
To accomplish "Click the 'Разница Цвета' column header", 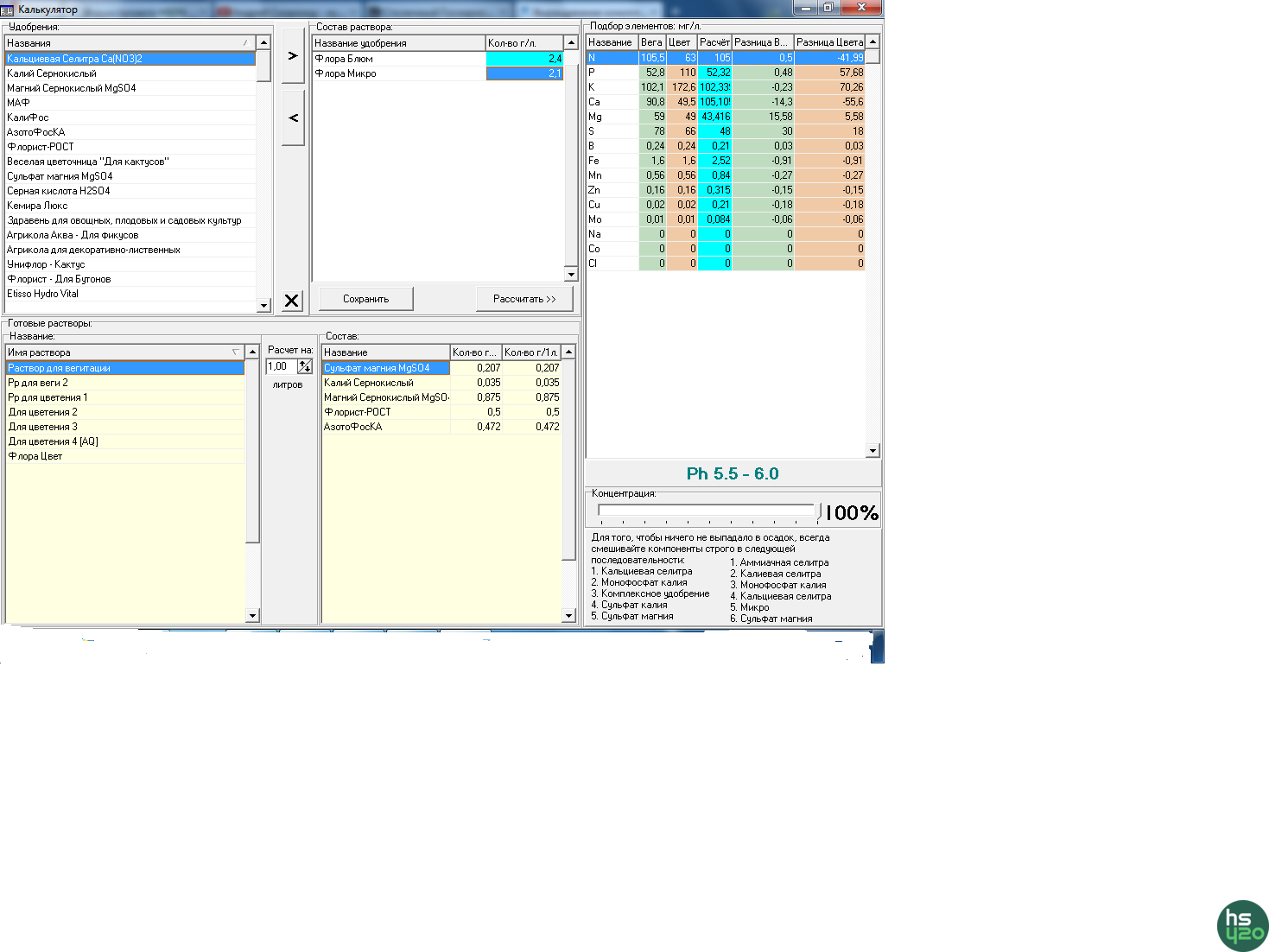I will coord(828,42).
